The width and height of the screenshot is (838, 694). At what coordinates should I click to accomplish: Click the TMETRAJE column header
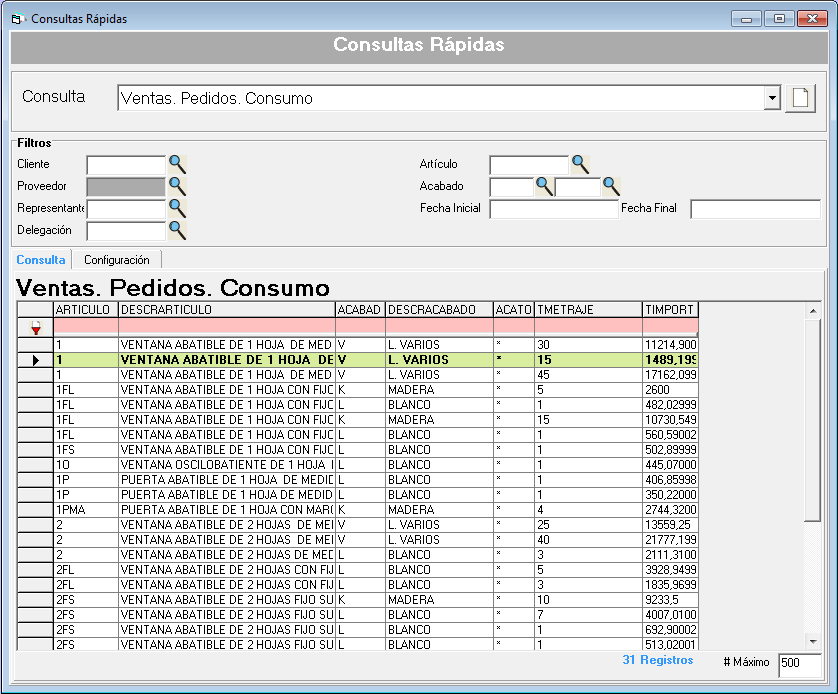point(587,310)
